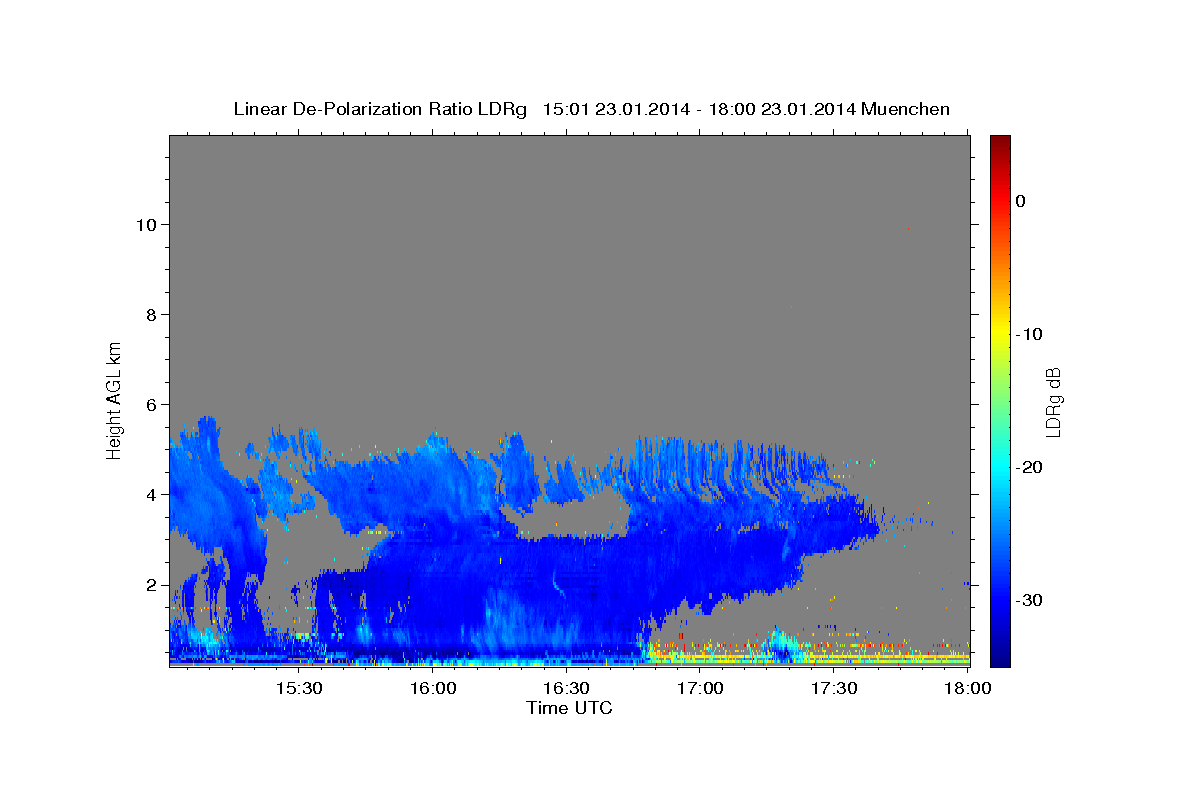
Task: Click the dark blue bottom of the colorbar
Action: pos(1000,659)
